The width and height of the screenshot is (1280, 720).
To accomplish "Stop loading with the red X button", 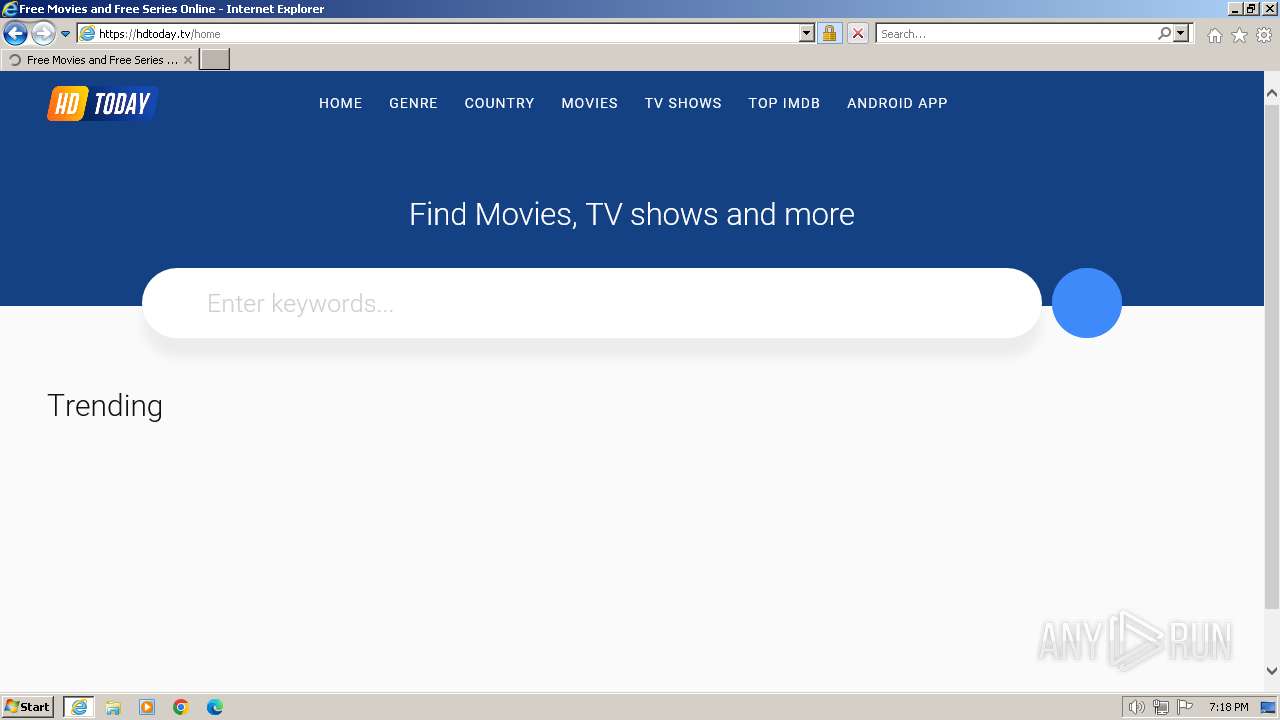I will [x=857, y=33].
